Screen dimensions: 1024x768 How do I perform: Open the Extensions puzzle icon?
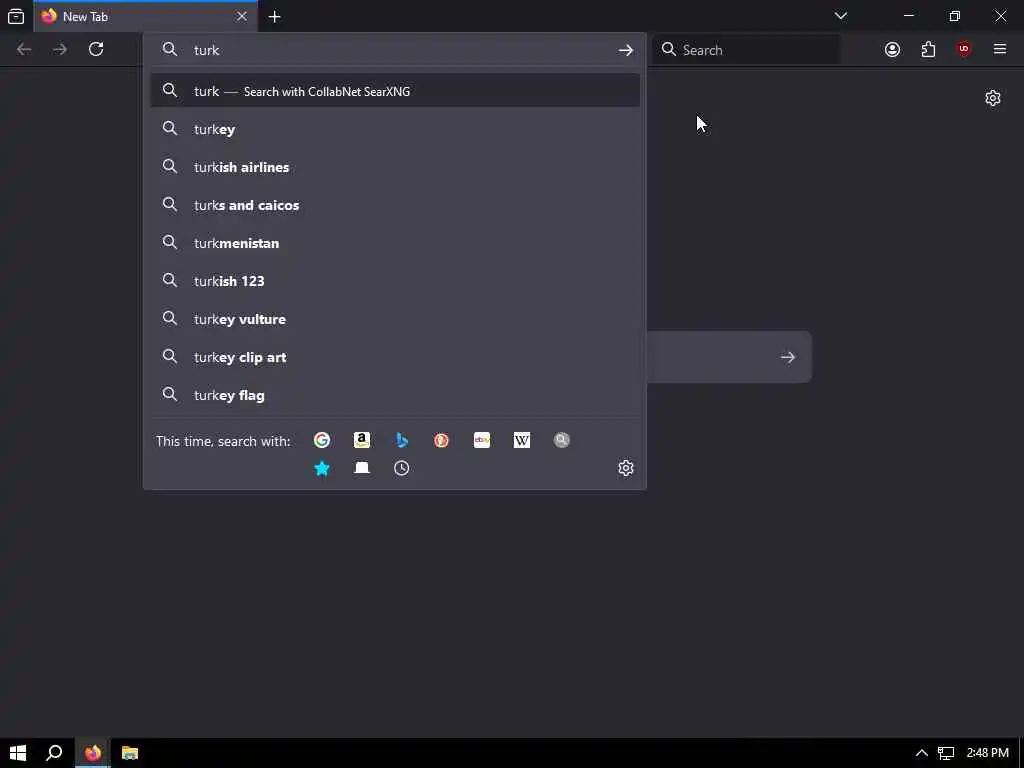(928, 50)
